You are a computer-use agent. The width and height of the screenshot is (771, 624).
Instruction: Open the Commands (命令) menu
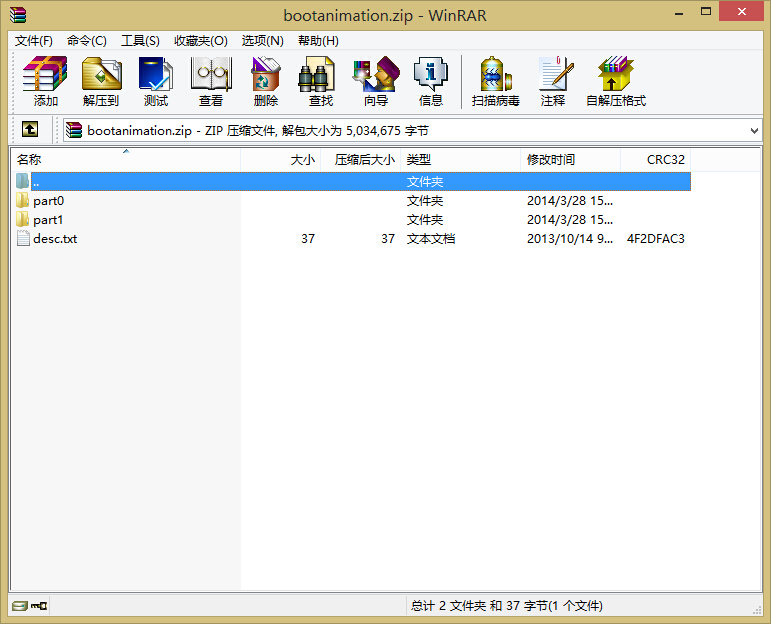pos(87,40)
